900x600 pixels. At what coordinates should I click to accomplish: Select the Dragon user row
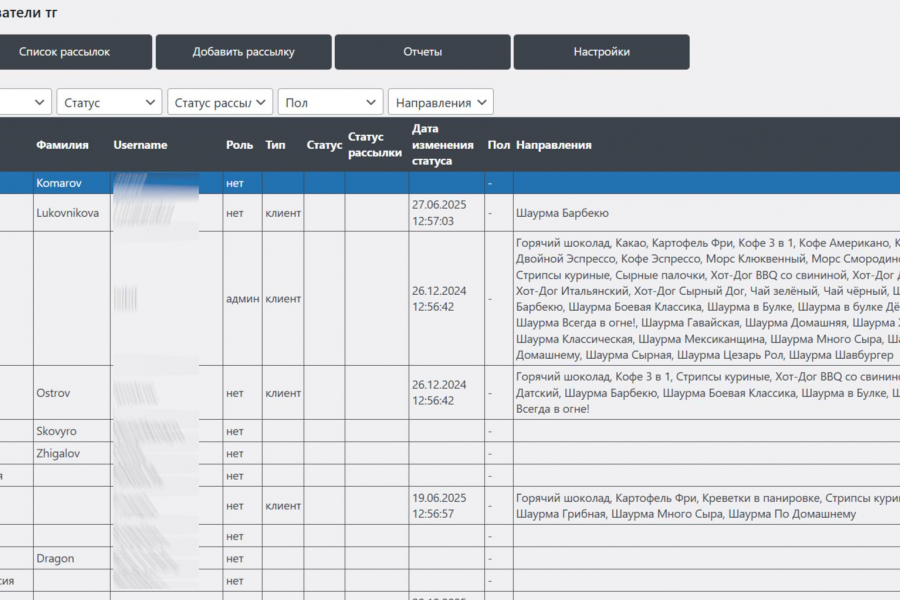pos(450,558)
